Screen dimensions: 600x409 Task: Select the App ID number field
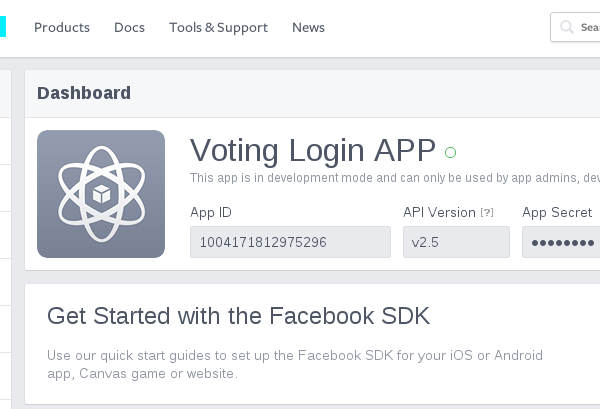[290, 242]
